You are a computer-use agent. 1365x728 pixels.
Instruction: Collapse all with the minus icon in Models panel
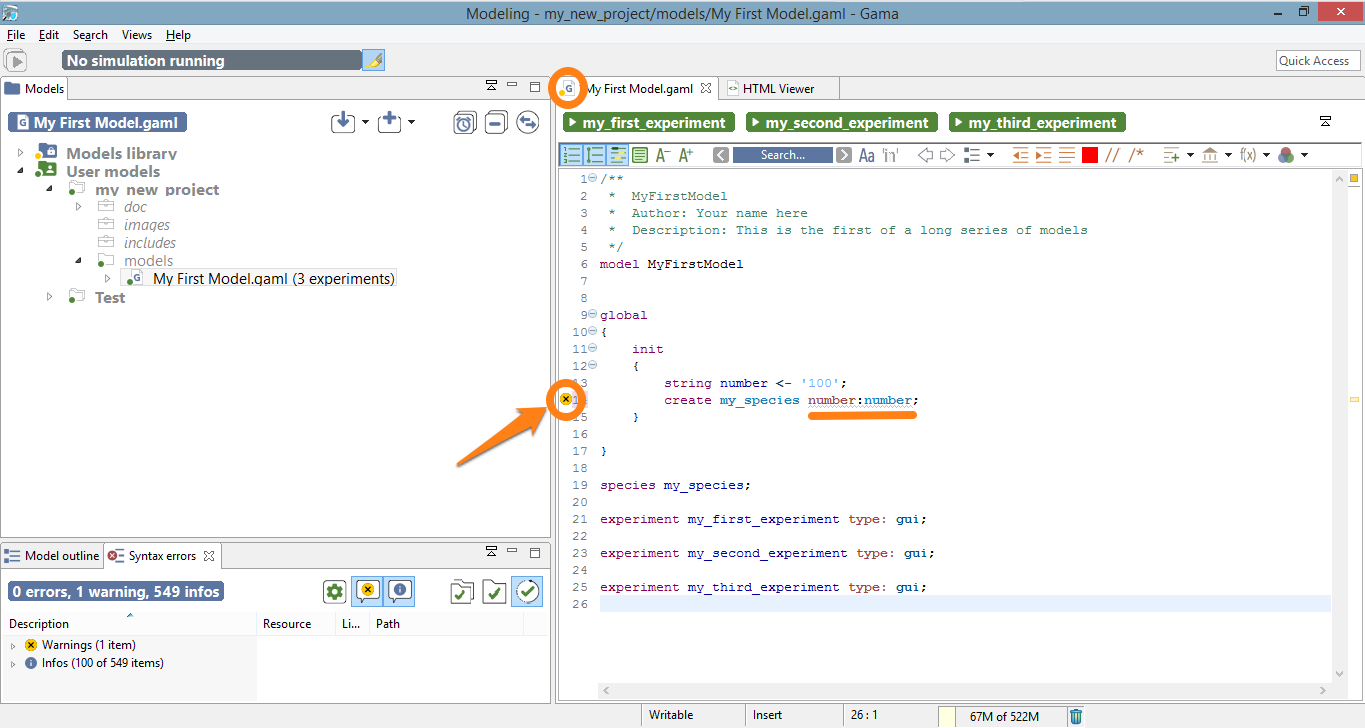click(x=496, y=122)
